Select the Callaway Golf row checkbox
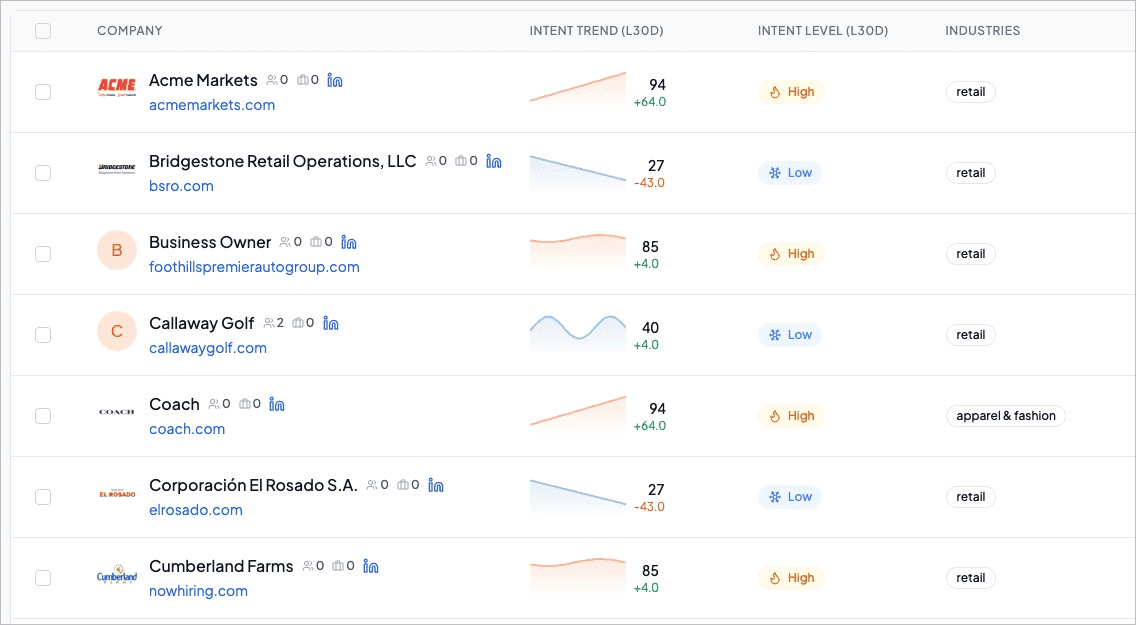 pyautogui.click(x=43, y=335)
